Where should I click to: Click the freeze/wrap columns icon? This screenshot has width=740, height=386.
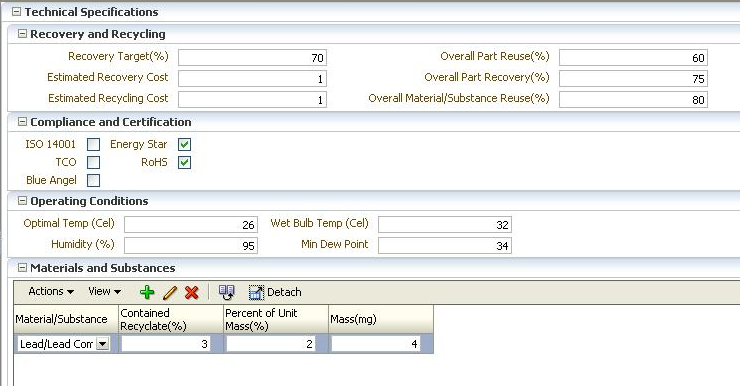(x=227, y=292)
